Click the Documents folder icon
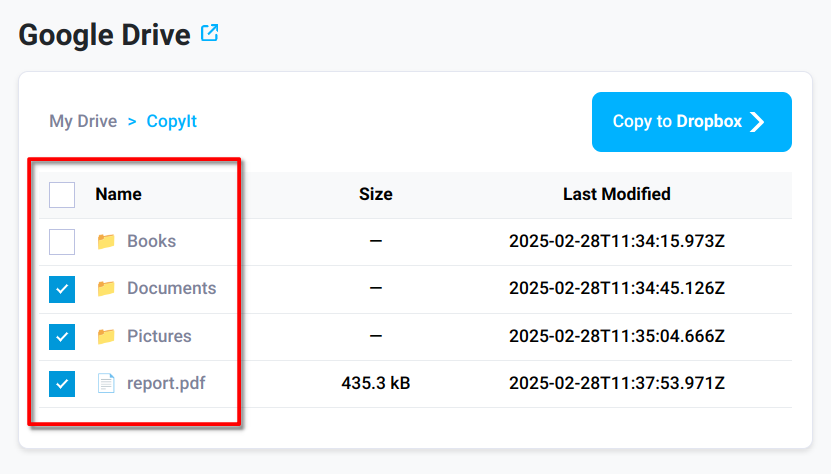Viewport: 831px width, 474px height. (x=106, y=288)
